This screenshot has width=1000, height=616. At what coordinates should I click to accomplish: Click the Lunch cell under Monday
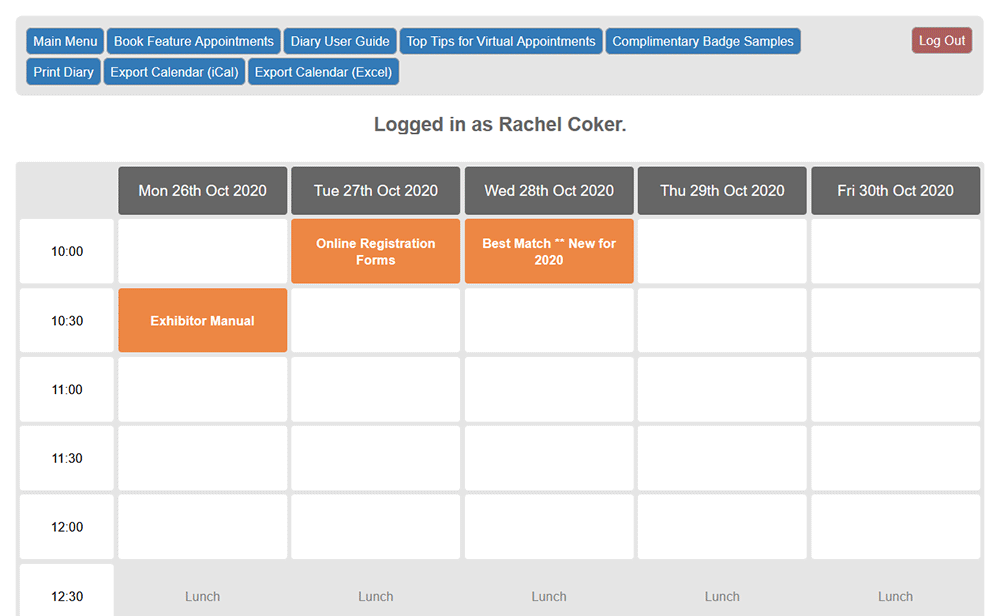point(202,595)
